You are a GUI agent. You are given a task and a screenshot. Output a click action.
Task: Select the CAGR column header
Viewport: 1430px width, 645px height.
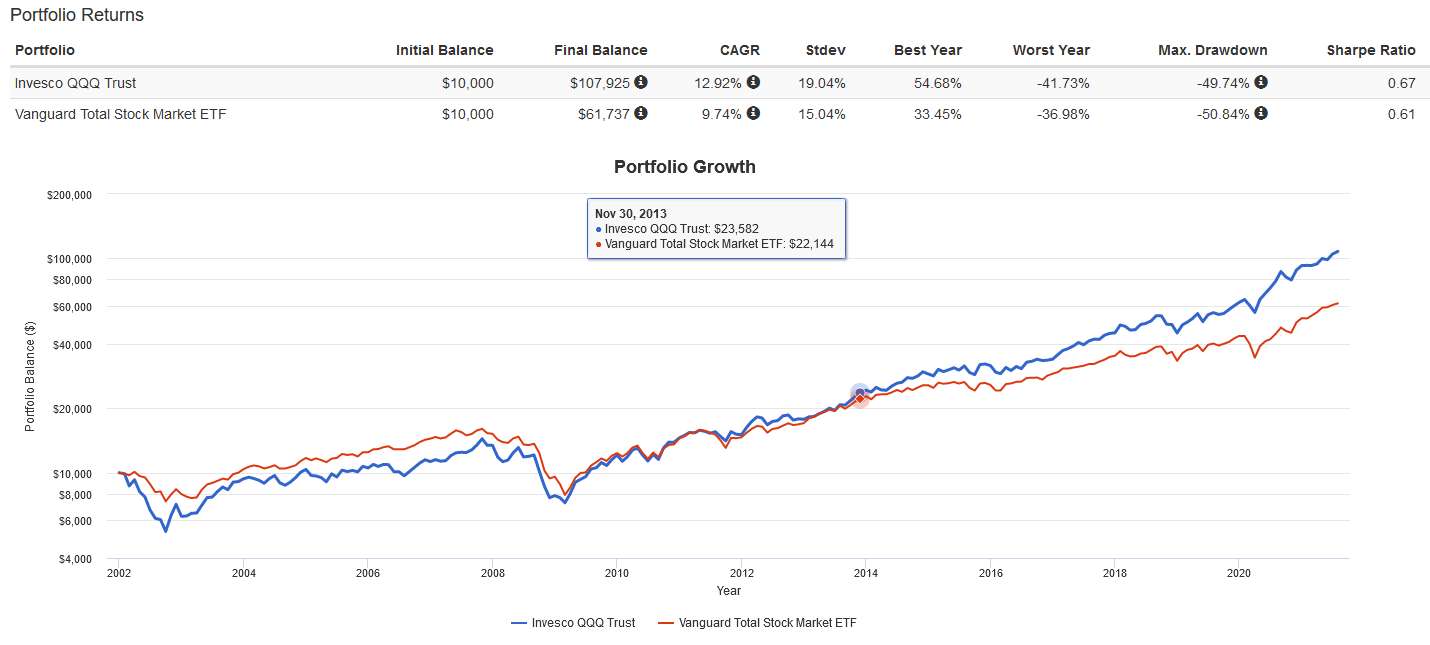(741, 50)
